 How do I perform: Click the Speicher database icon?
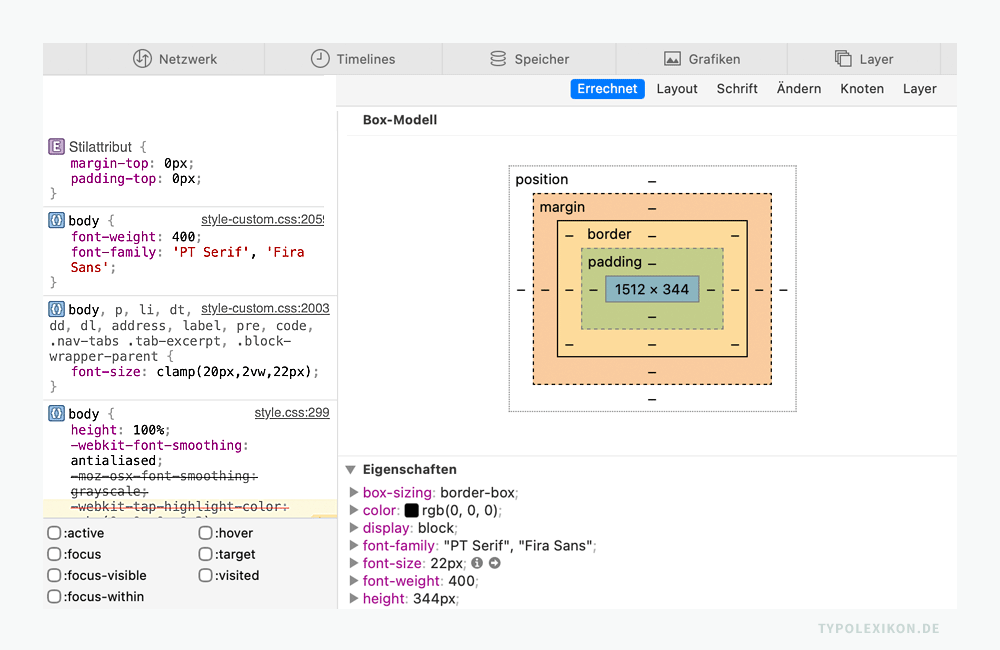(x=498, y=59)
